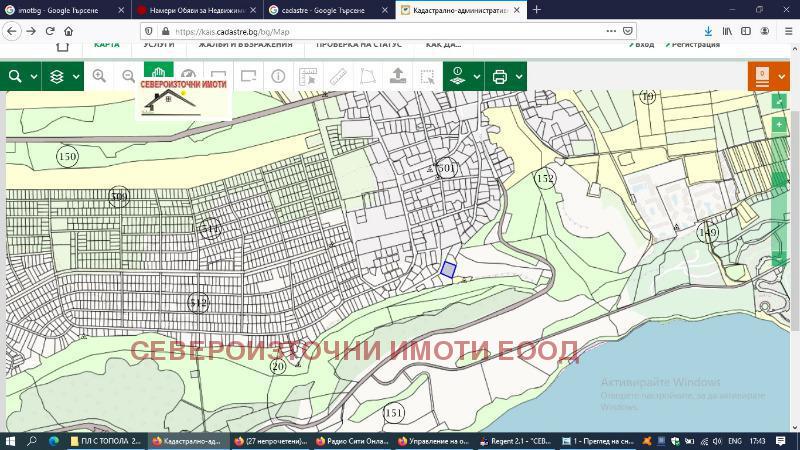Reload the current page
The height and width of the screenshot is (450, 800).
click(50, 31)
